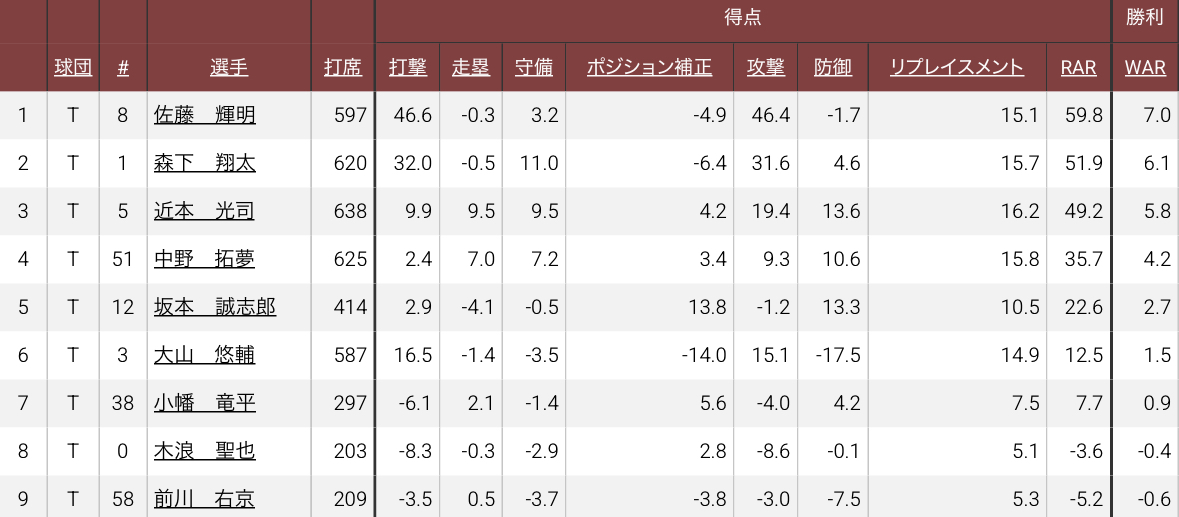Open player page for 近本 光司

205,211
